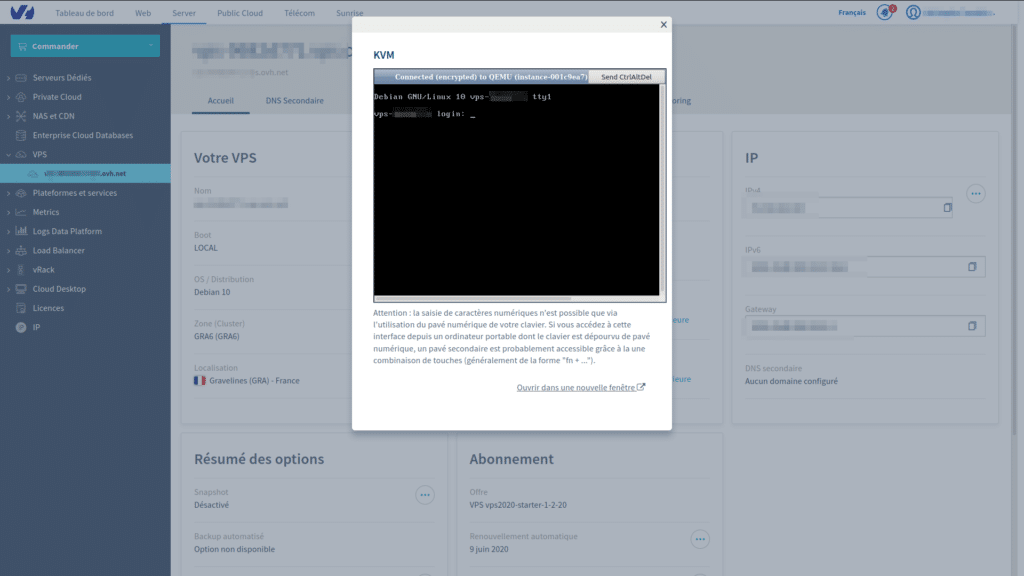
Task: Click Ouvrir dans une nouvelle fenêtre link
Action: (x=581, y=387)
